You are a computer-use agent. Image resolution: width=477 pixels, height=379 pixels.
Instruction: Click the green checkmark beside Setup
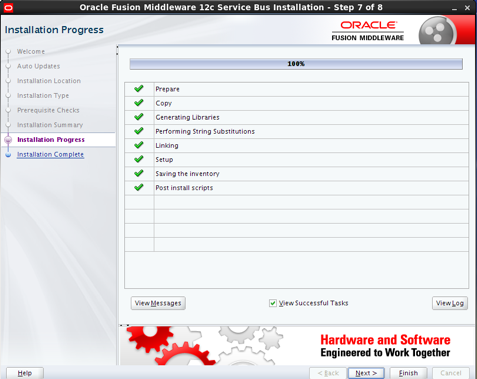139,159
